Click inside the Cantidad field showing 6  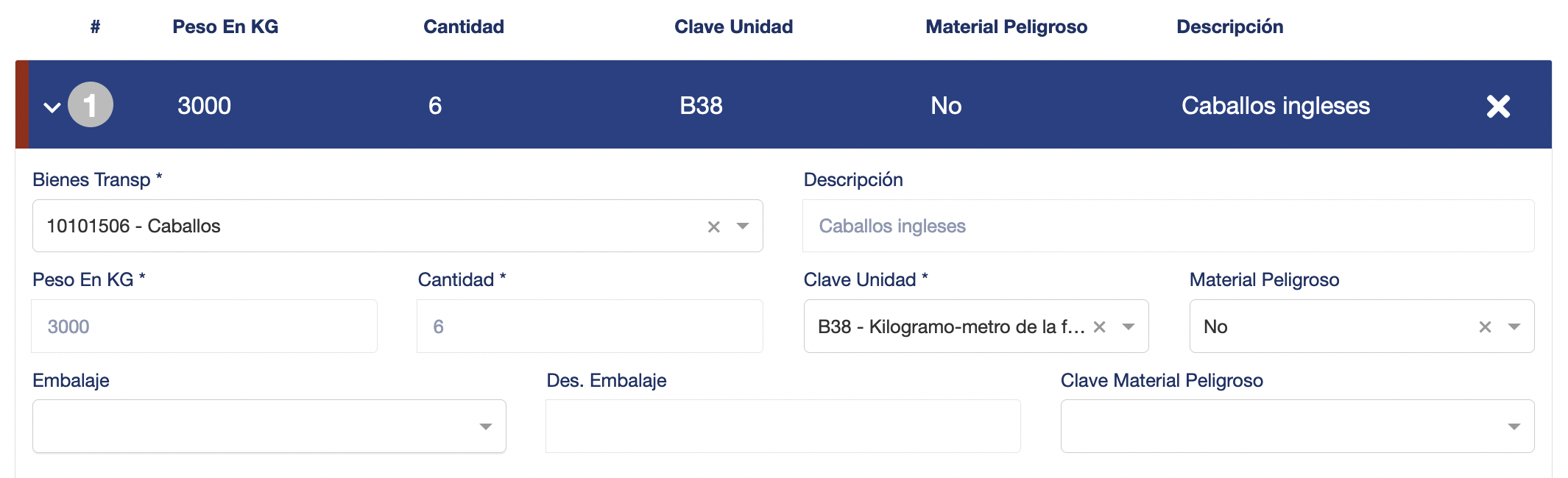[x=589, y=326]
